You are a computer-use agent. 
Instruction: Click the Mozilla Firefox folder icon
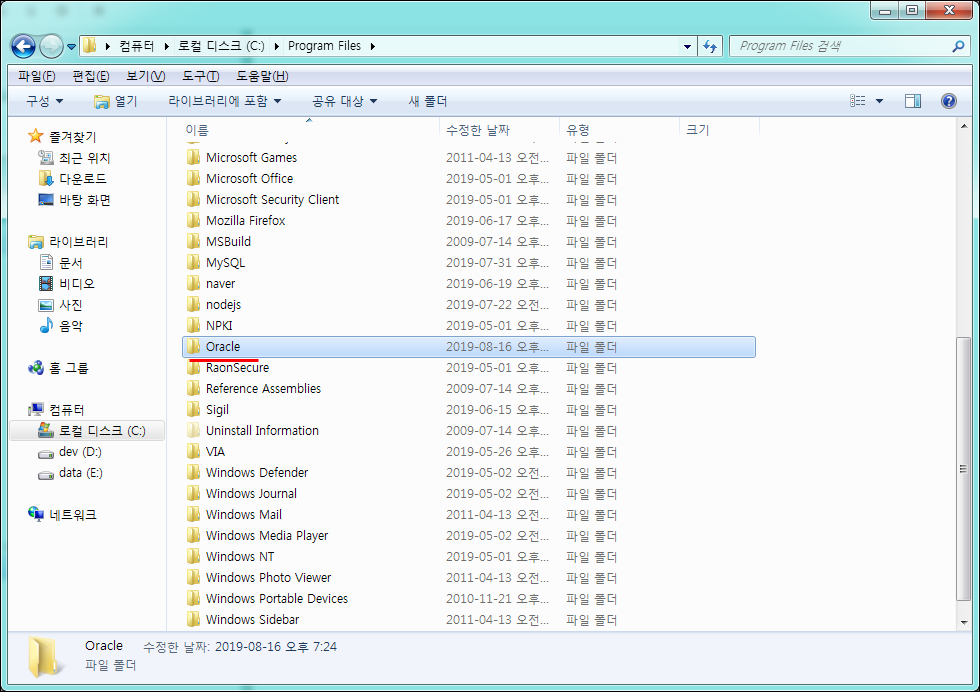[194, 220]
